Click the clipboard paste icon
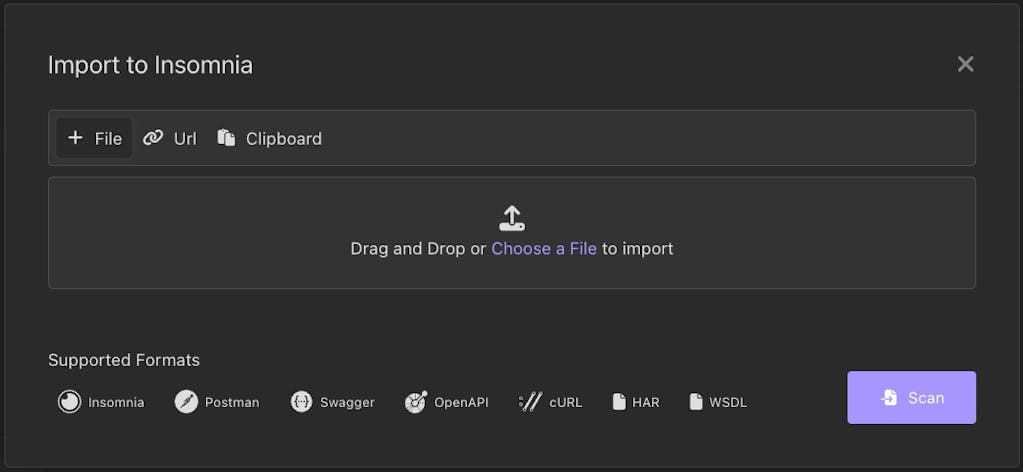1023x472 pixels. coord(226,138)
